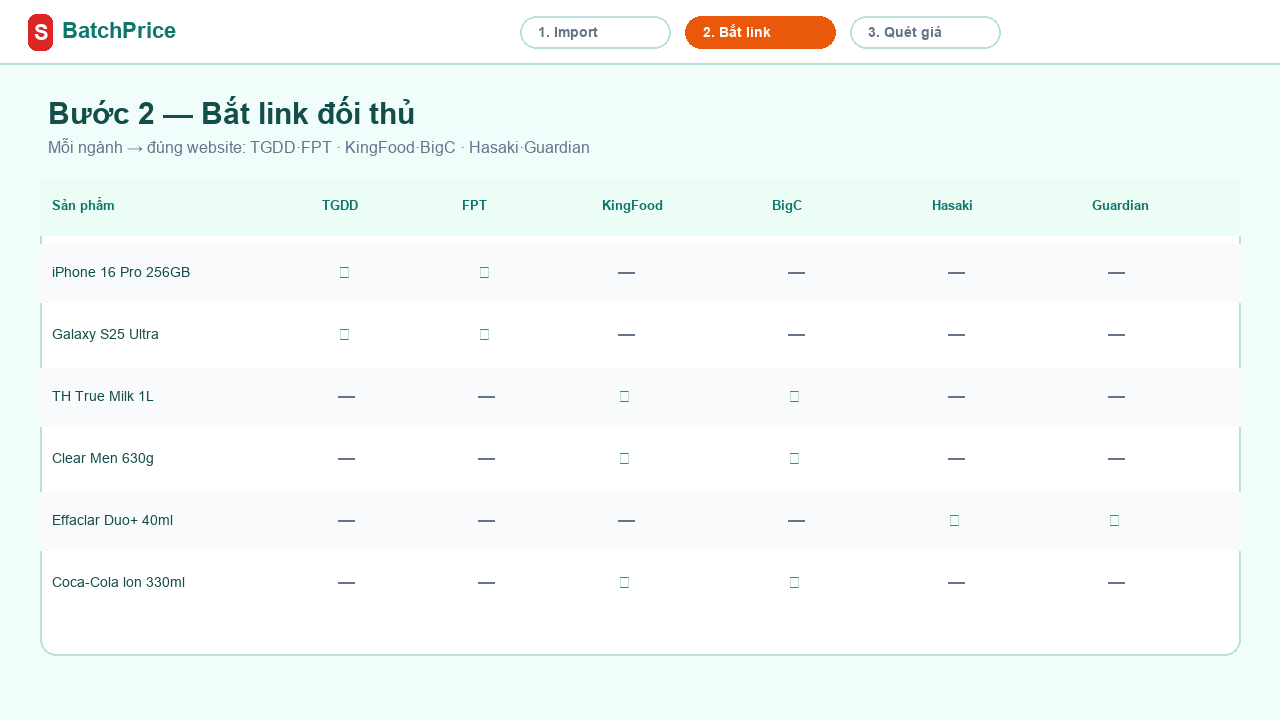Open the Guardian link marker for Effaclar Duo+ 40ml

tap(1114, 520)
